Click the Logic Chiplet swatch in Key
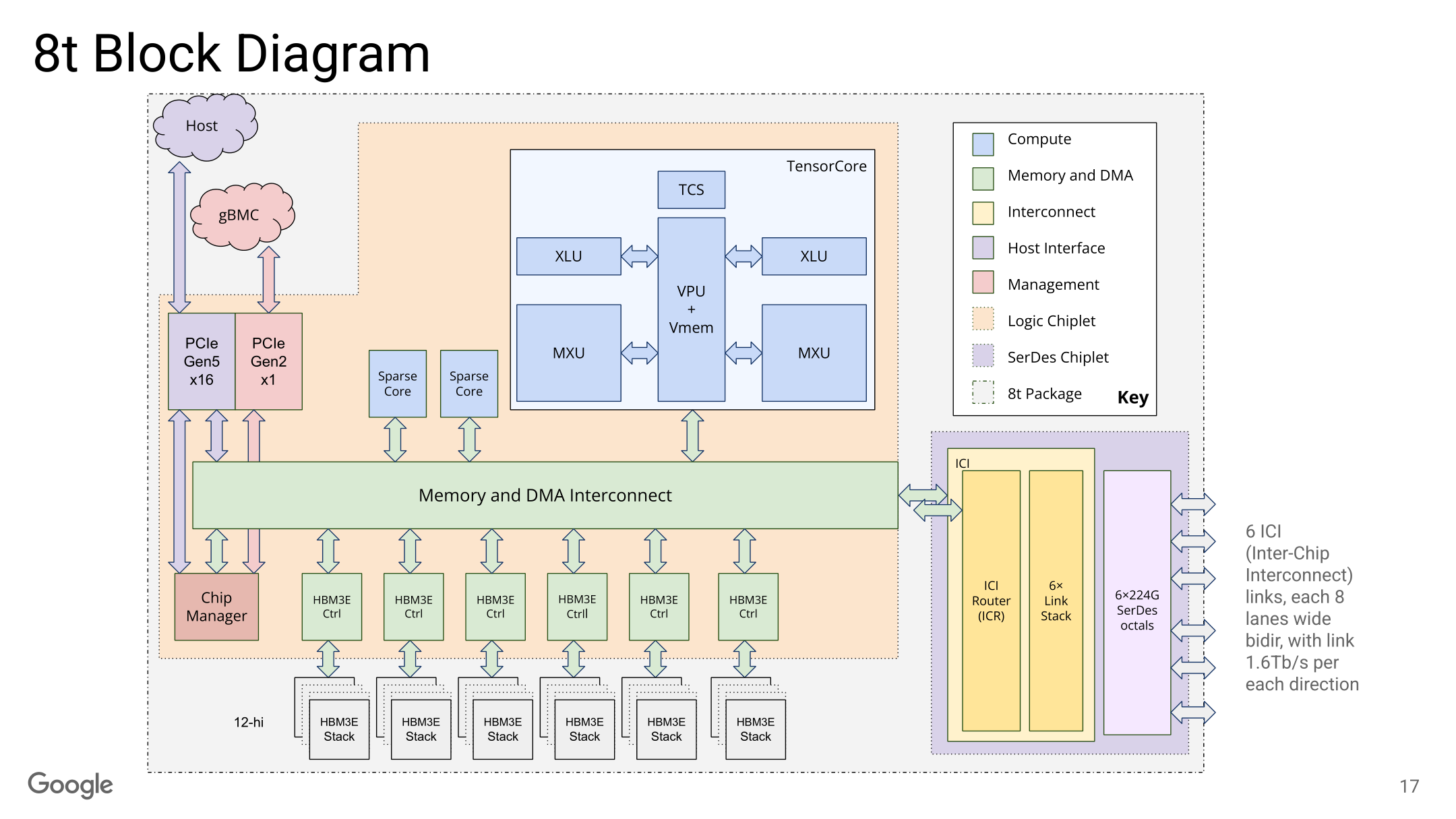The width and height of the screenshot is (1456, 819). pyautogui.click(x=983, y=318)
